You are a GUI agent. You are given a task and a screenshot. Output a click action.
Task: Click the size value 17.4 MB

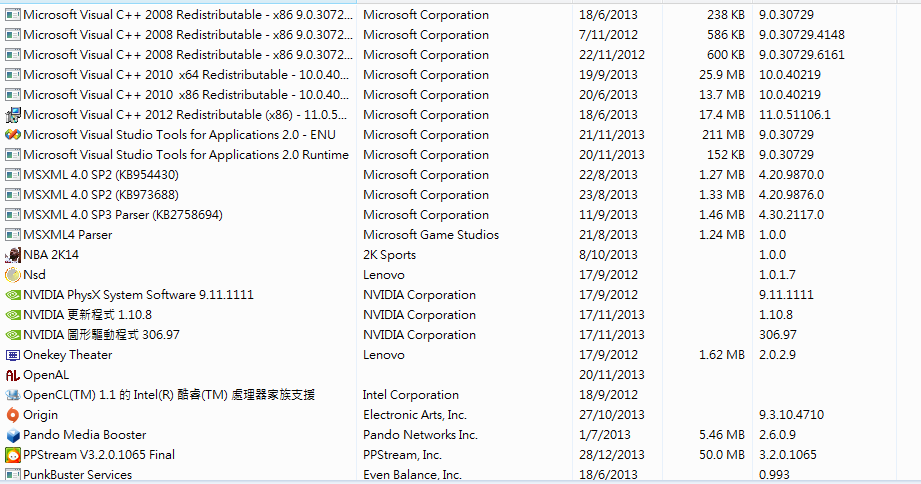(722, 115)
